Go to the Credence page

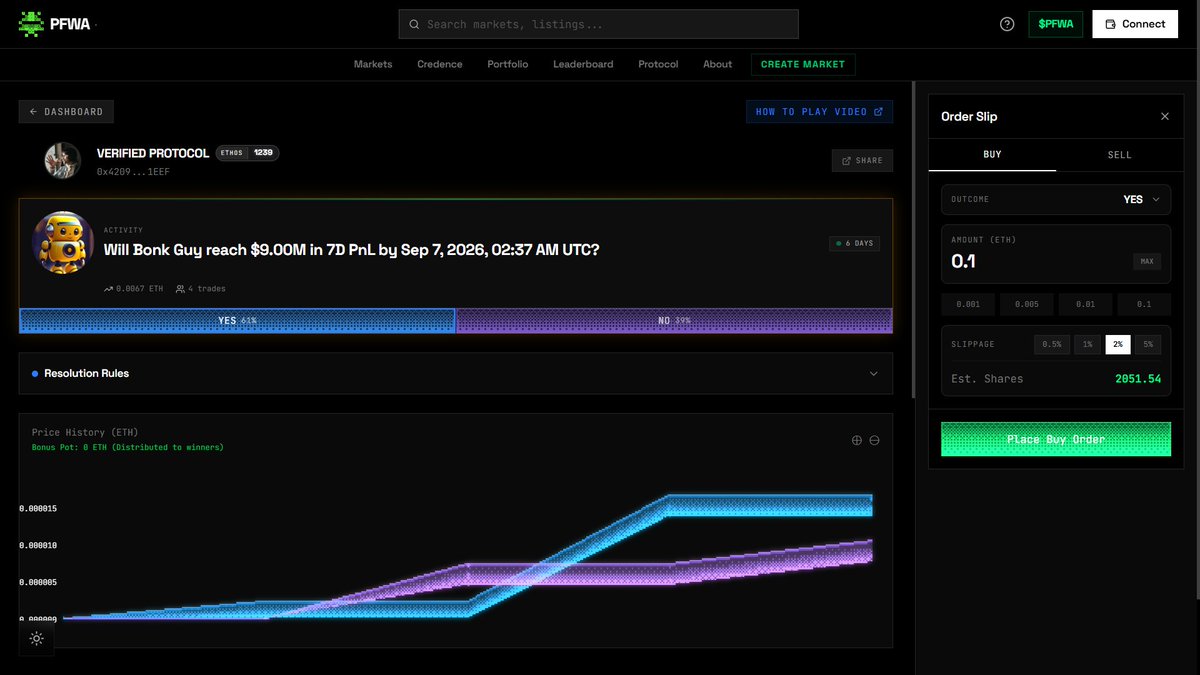(440, 64)
